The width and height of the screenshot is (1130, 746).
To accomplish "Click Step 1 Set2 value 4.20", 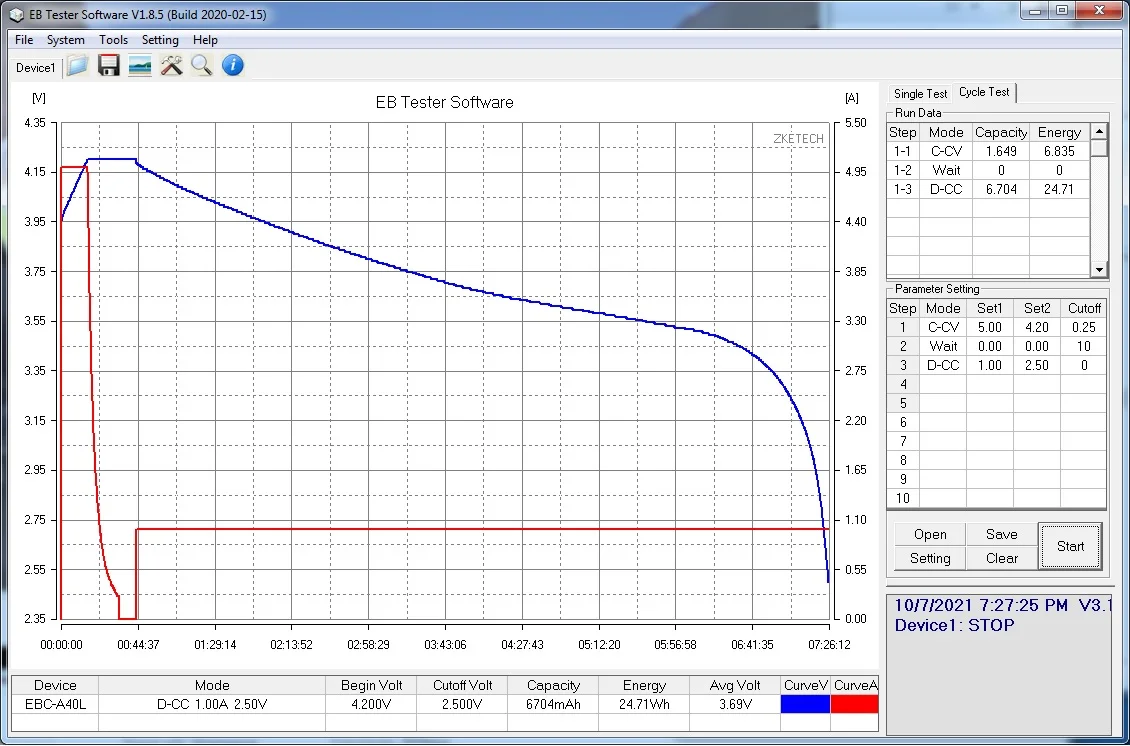I will tap(1036, 327).
